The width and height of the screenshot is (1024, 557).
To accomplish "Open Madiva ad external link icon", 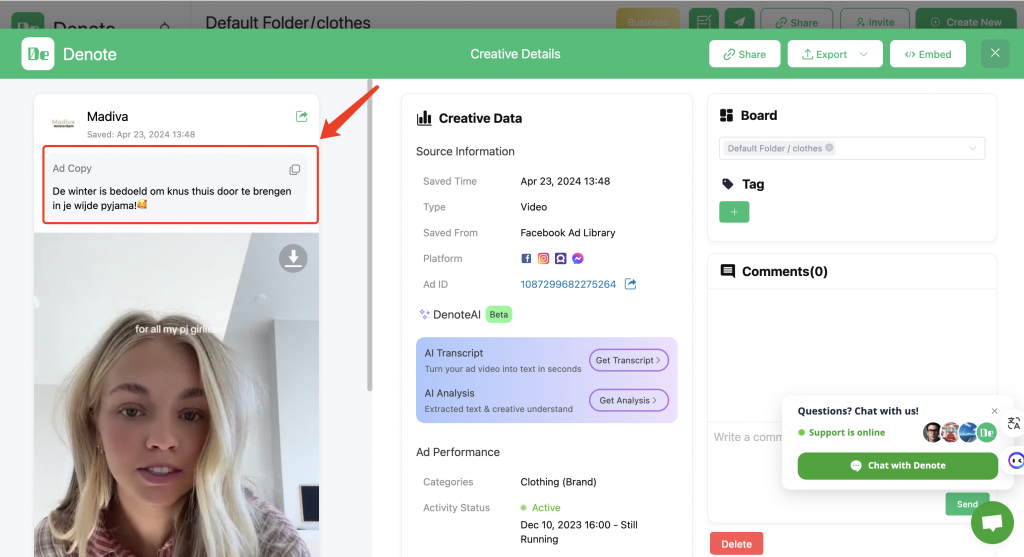I will [301, 116].
